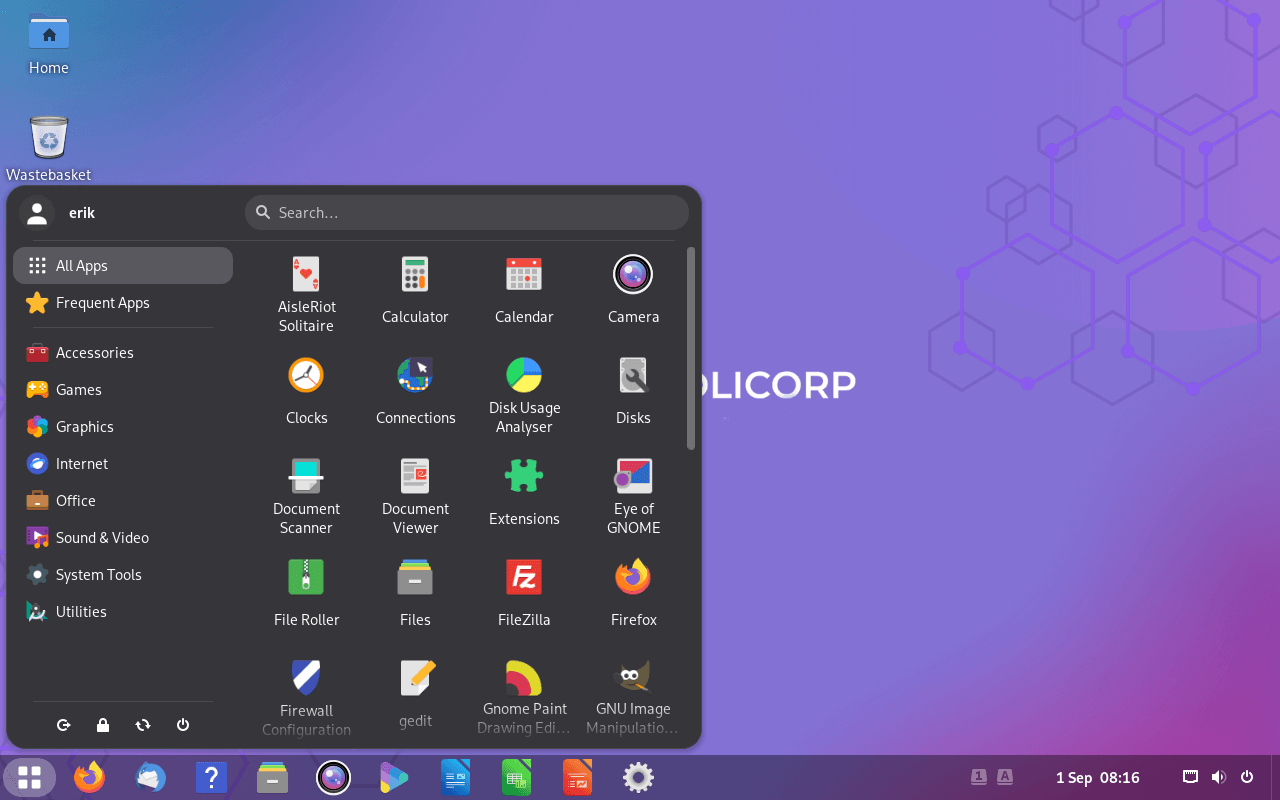Open the Games category
The image size is (1280, 800).
(x=123, y=390)
